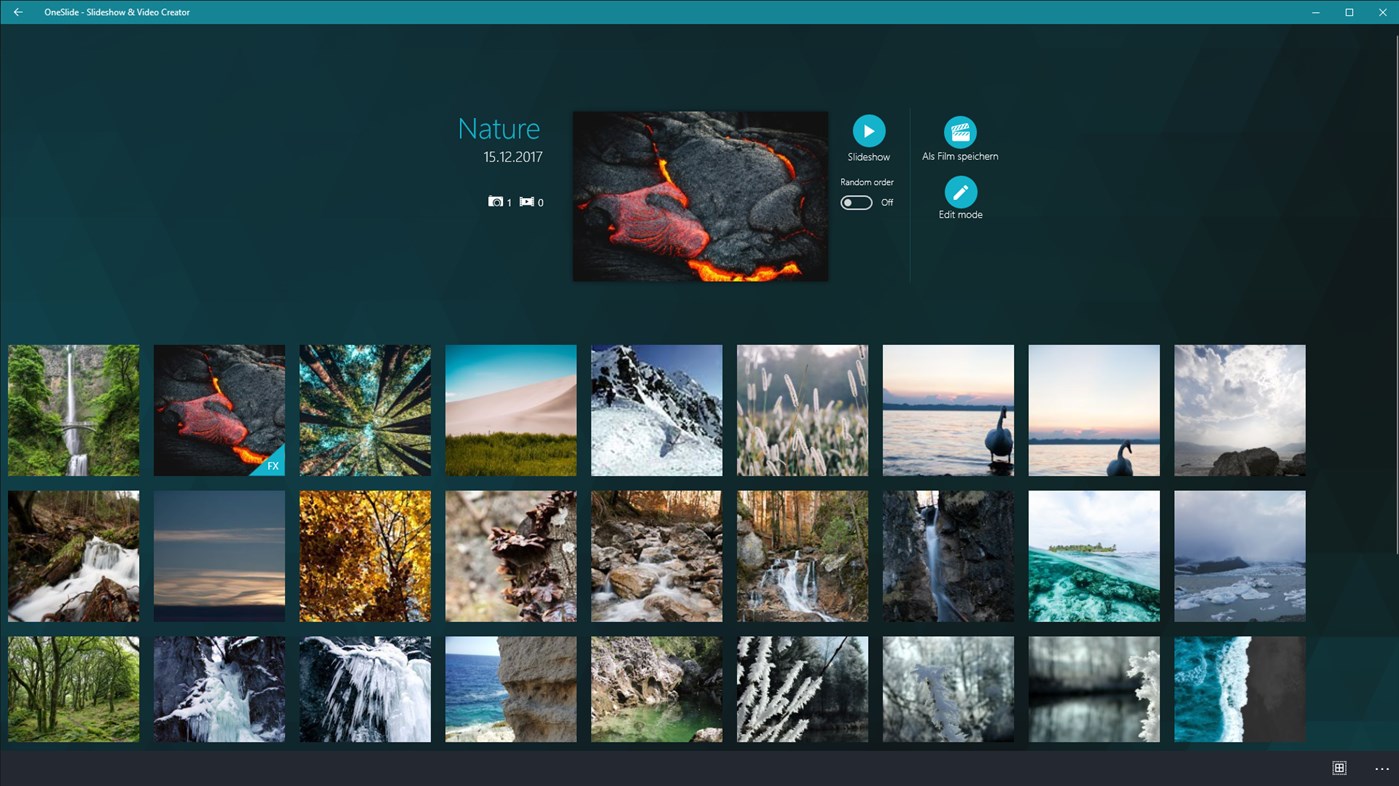Click the album date 15.12.2017
Image resolution: width=1399 pixels, height=786 pixels.
(x=511, y=156)
